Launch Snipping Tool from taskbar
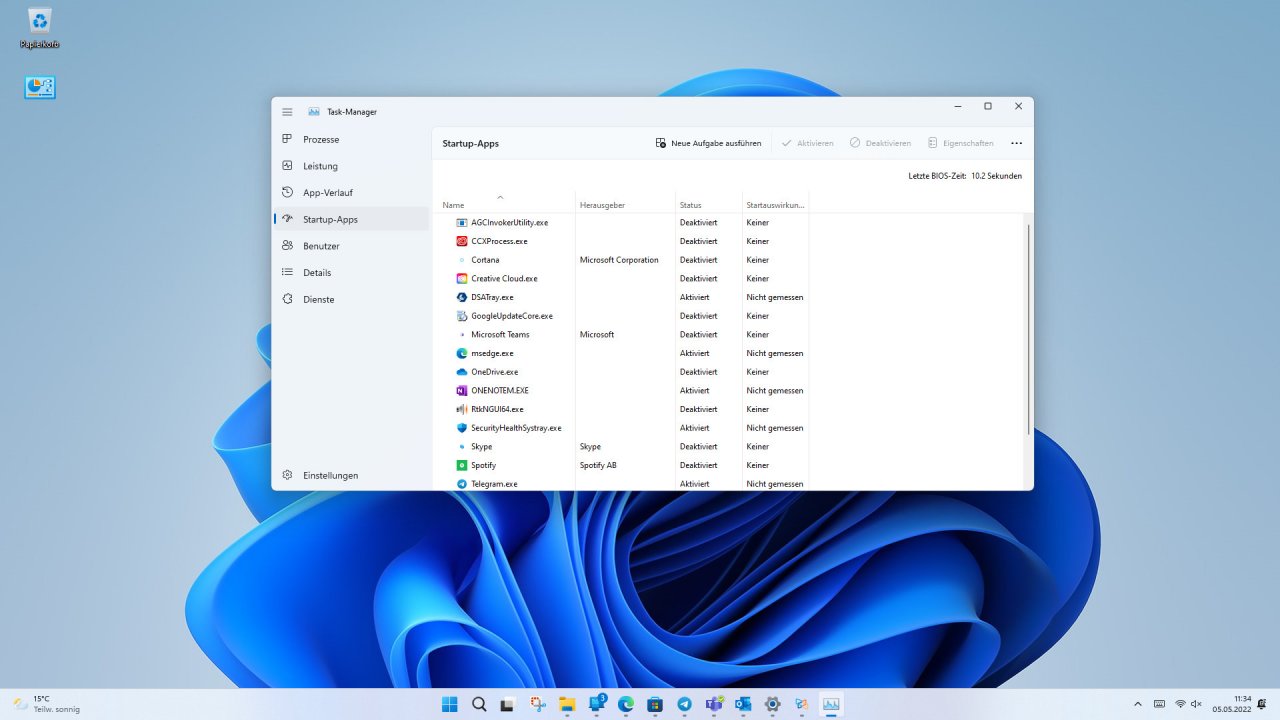Image resolution: width=1280 pixels, height=720 pixels. point(538,704)
